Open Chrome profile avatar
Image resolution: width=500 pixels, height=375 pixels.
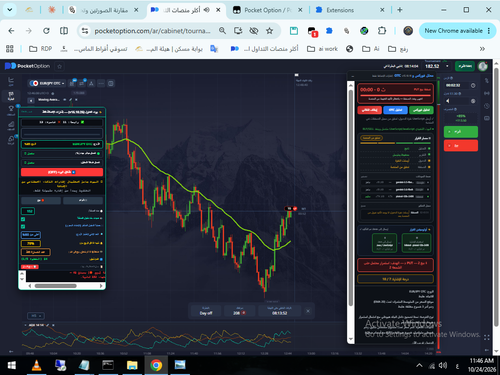tap(408, 31)
